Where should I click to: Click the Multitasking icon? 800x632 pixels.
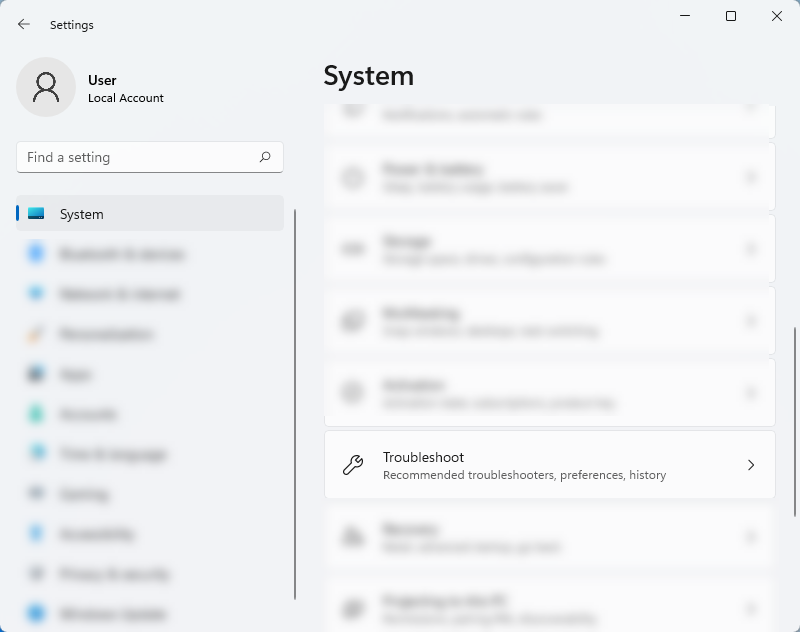pos(352,320)
